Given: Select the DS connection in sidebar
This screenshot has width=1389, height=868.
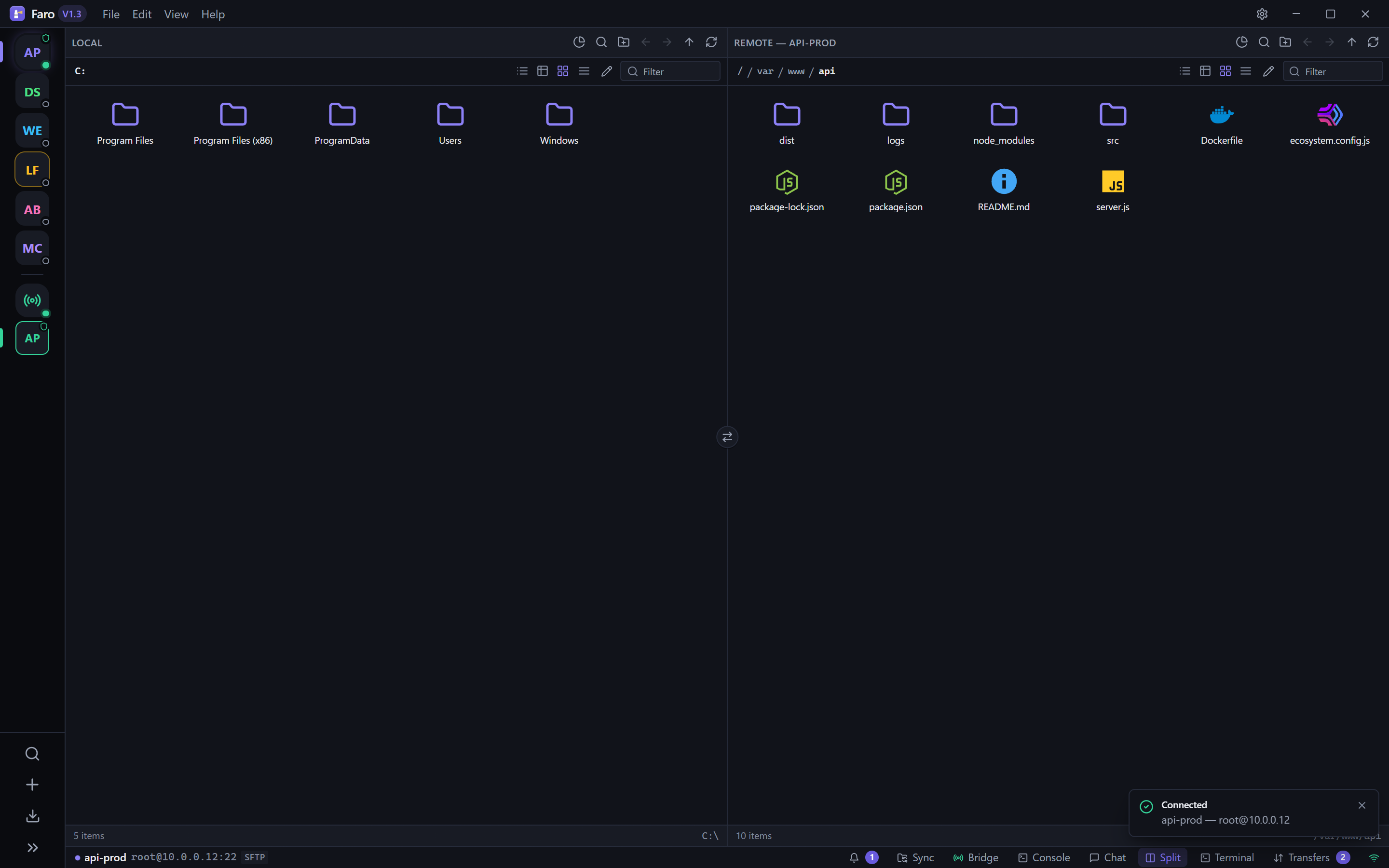Looking at the screenshot, I should tap(32, 92).
